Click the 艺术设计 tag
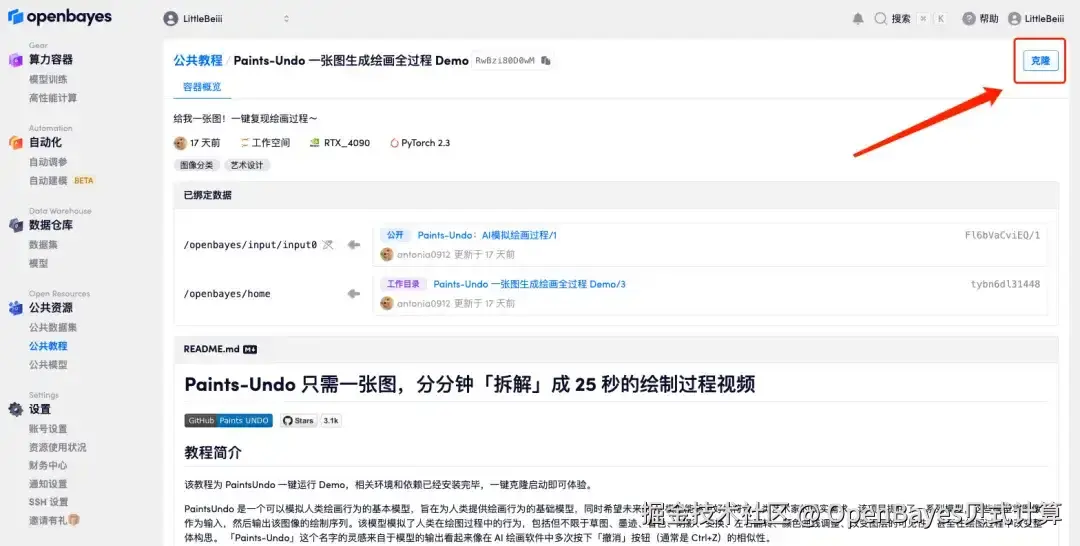 click(247, 165)
